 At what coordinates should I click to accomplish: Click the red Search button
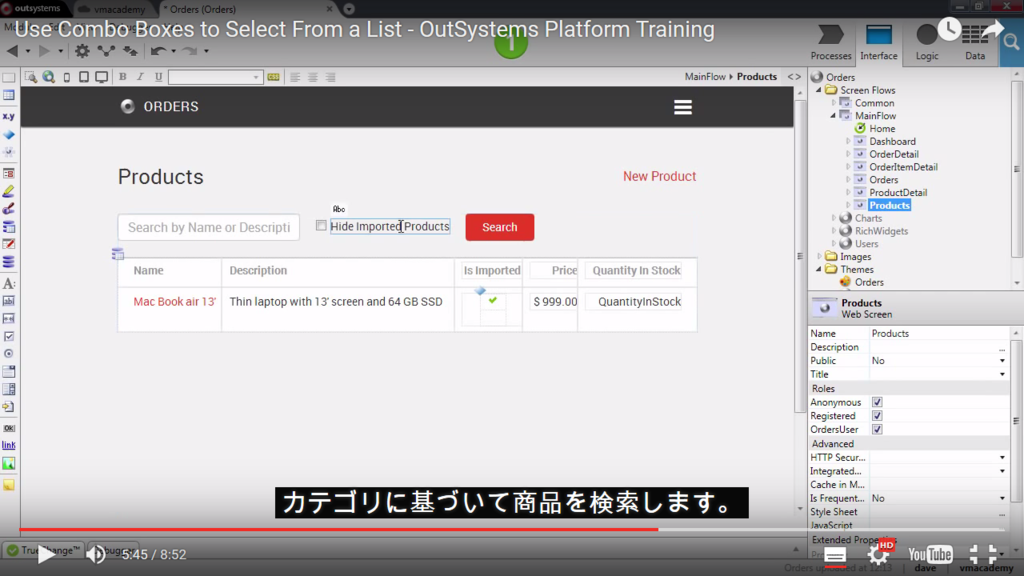[500, 227]
